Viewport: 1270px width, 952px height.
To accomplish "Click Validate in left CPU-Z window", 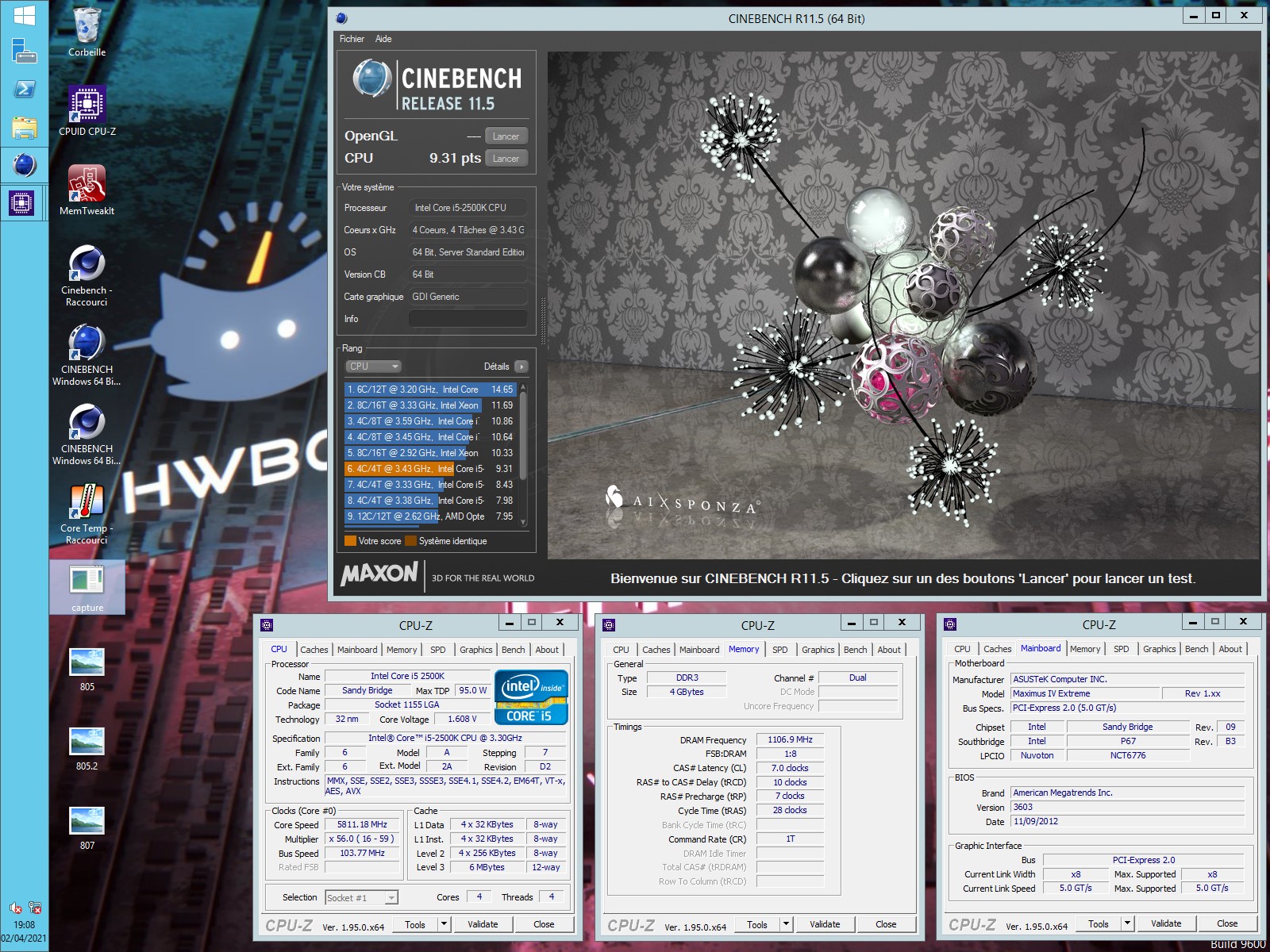I will coord(483,924).
